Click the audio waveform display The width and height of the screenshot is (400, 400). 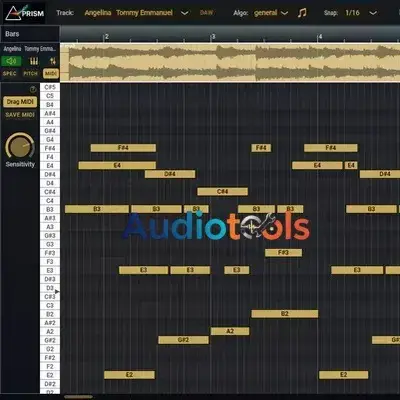click(x=230, y=63)
